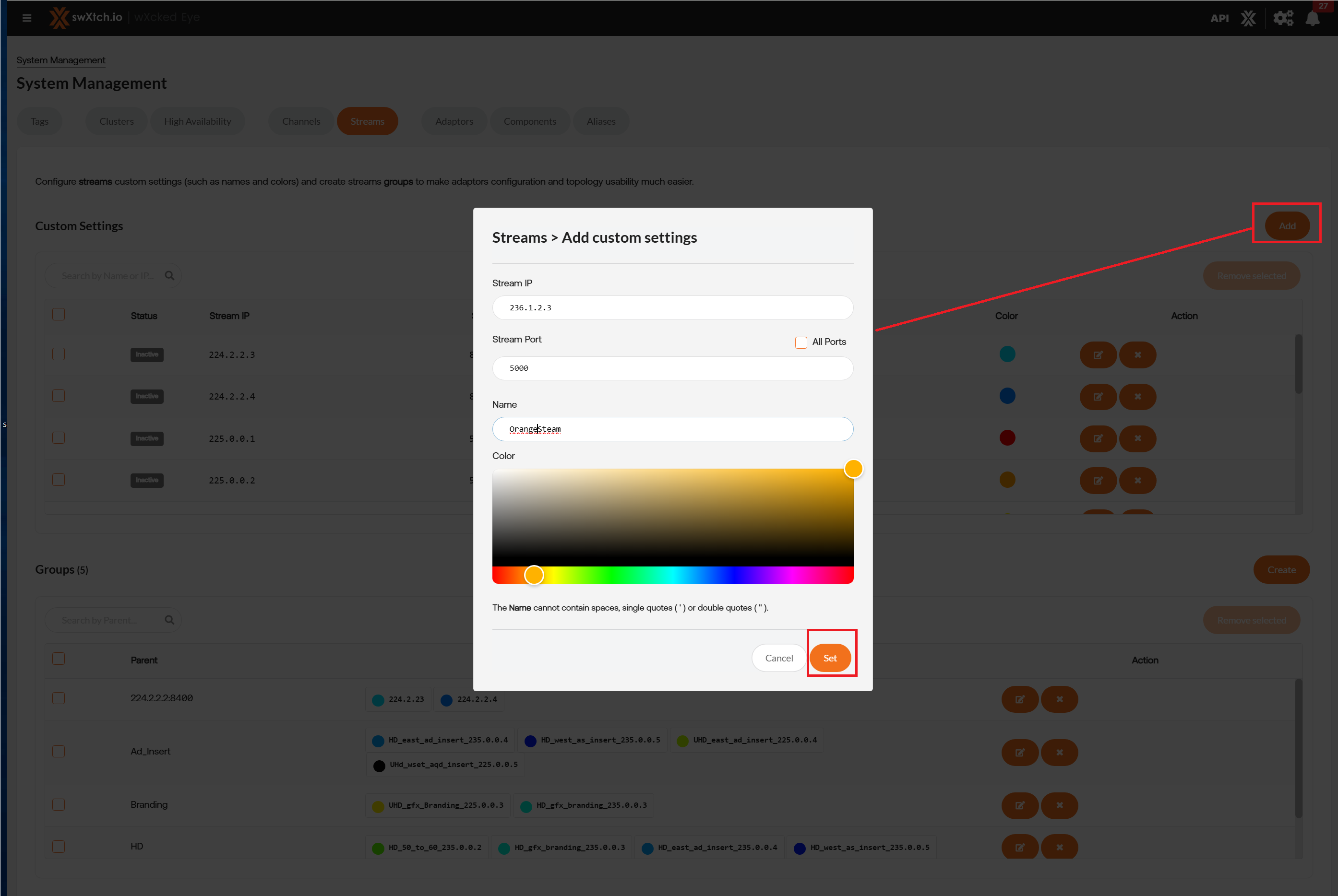Open the hamburger menu icon
Screen dimensions: 1338x896
coord(26,18)
